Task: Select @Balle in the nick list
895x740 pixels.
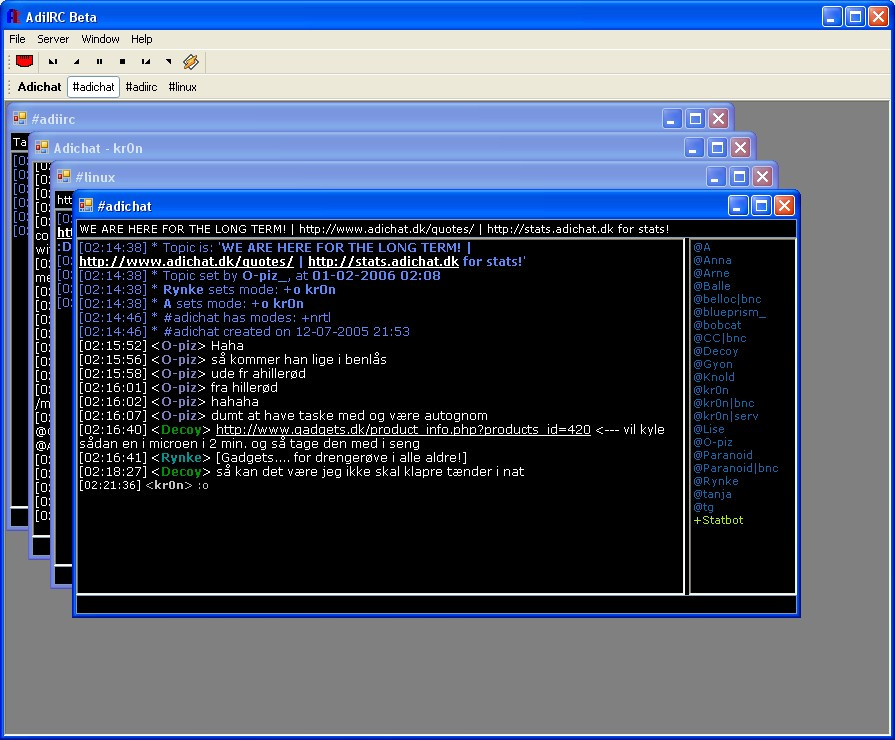Action: click(x=712, y=286)
